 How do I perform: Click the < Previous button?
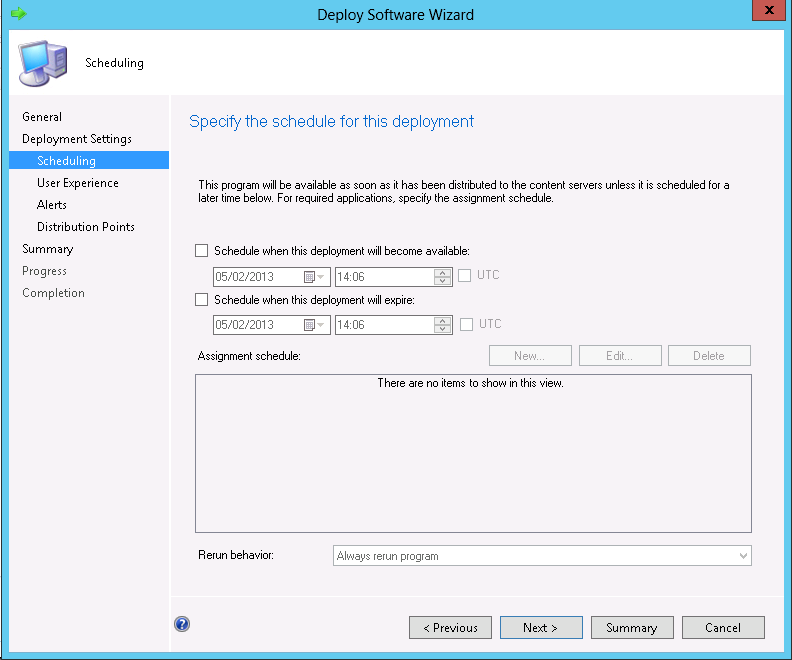tap(450, 627)
